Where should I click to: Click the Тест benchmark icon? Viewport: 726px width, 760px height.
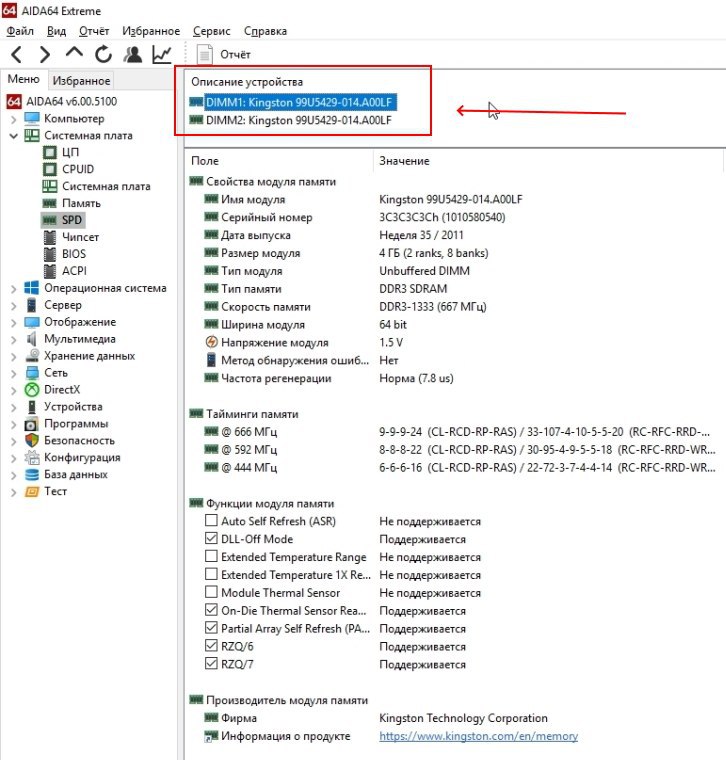pos(32,491)
